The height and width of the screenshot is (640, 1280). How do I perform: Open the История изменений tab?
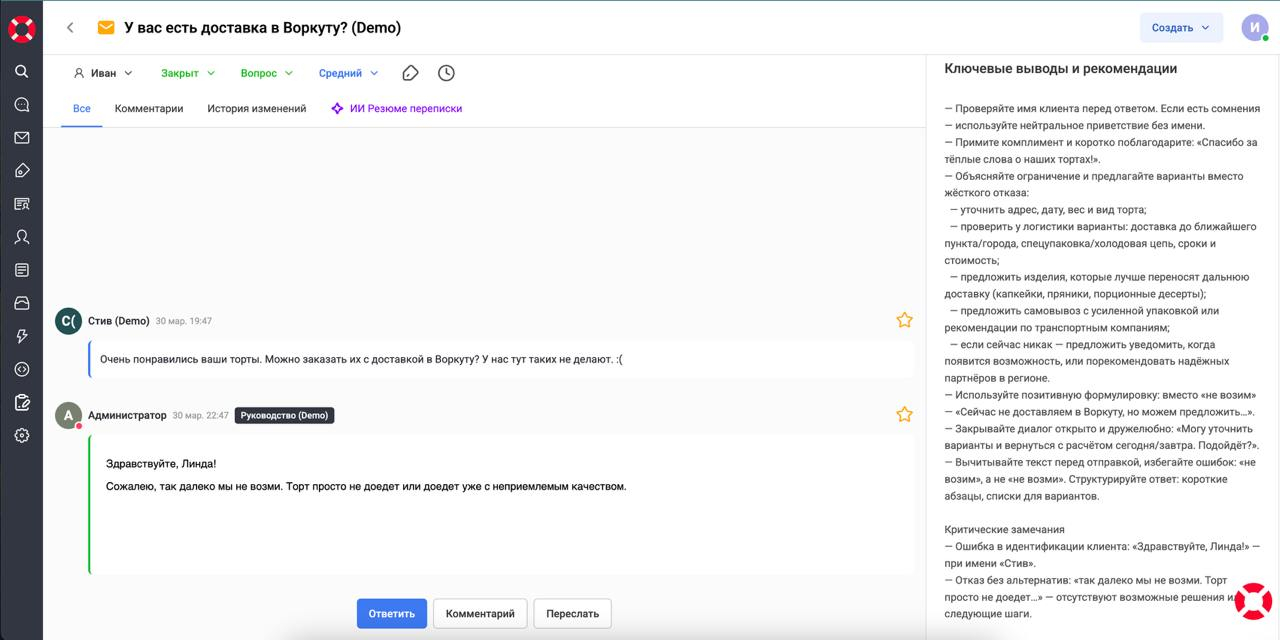pos(257,108)
